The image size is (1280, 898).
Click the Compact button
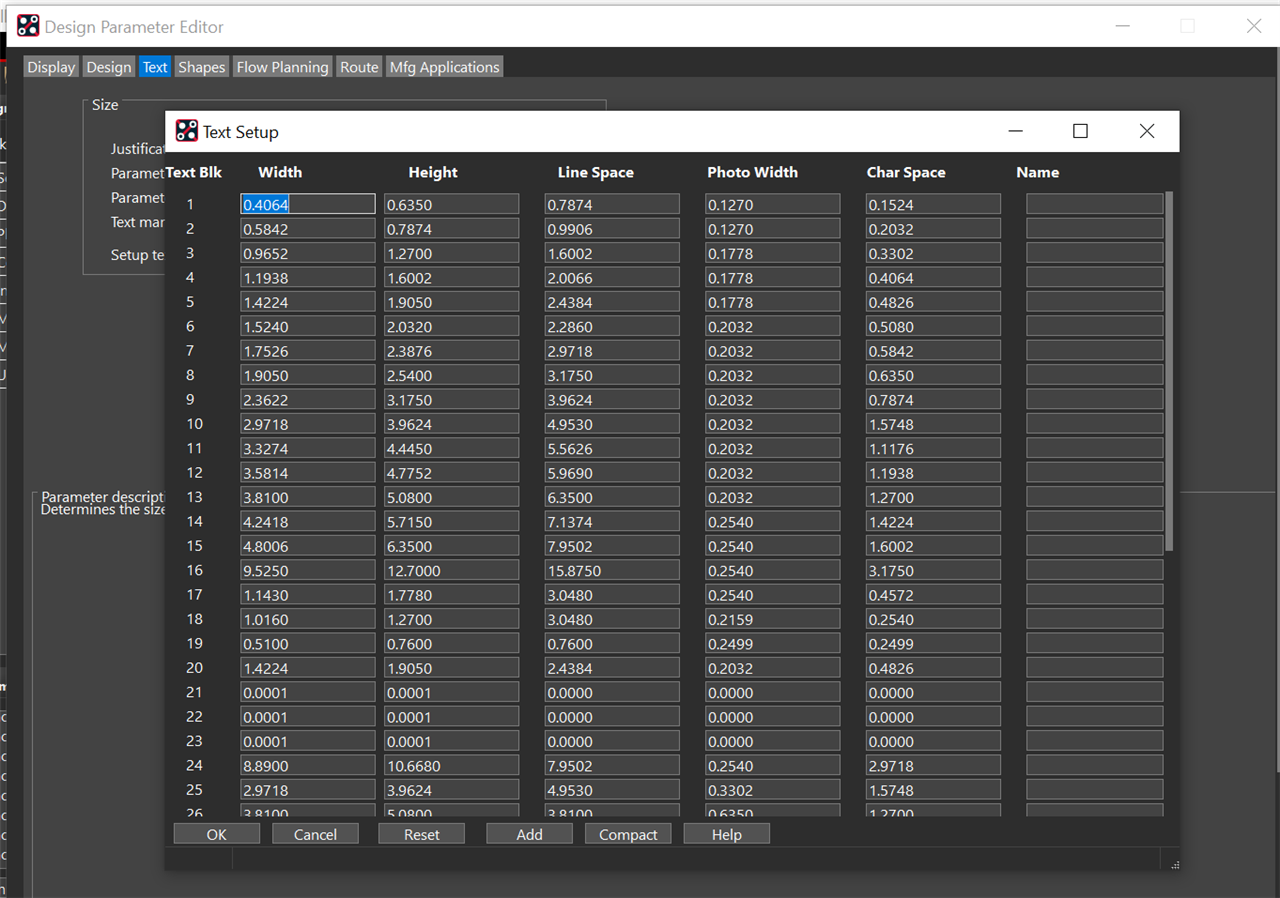point(628,834)
